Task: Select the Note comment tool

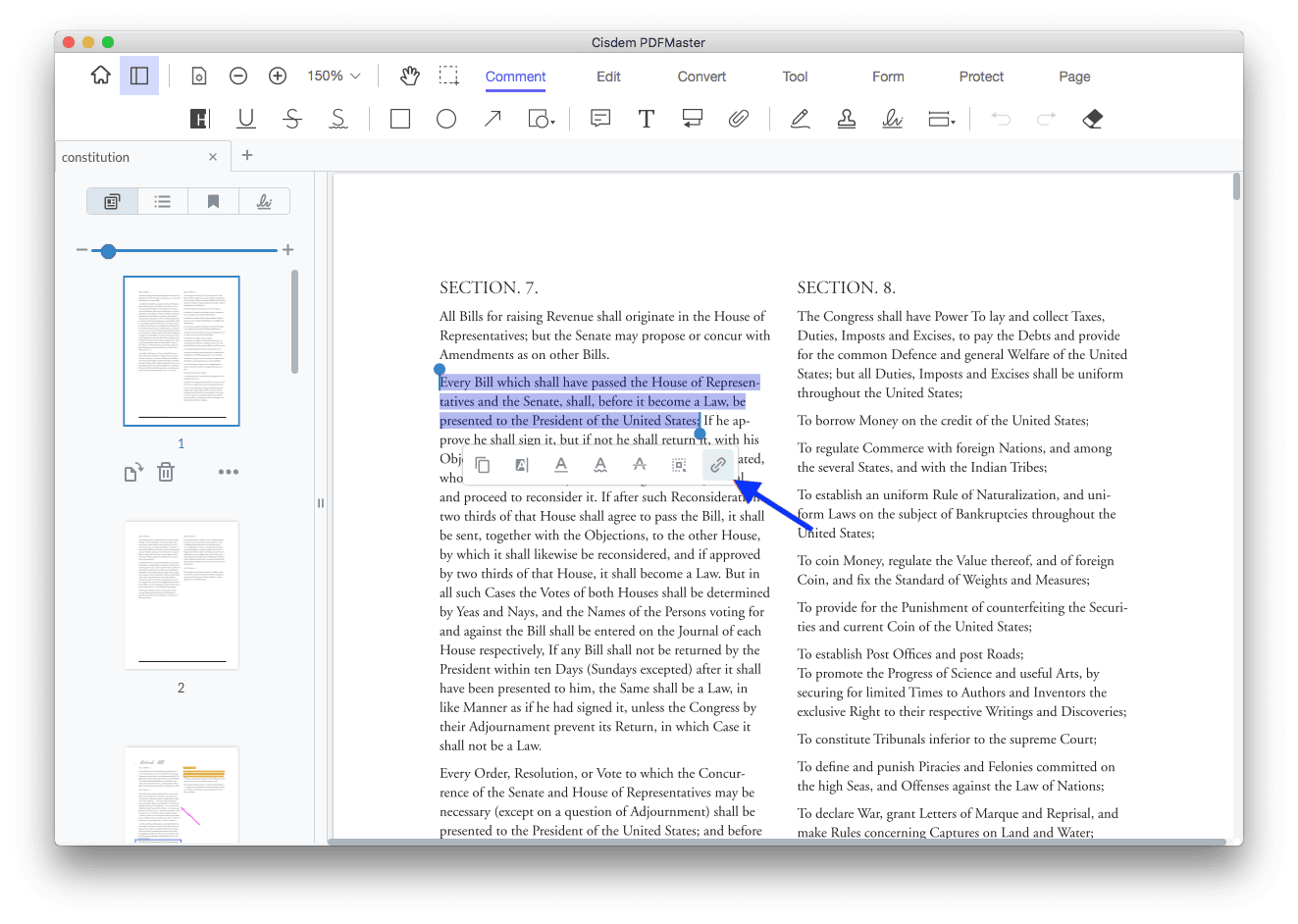Action: [x=600, y=119]
